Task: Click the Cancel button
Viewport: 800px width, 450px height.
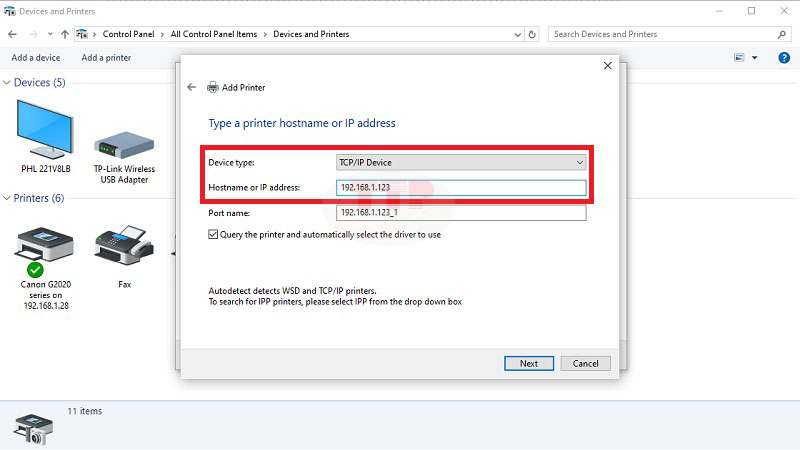Action: 585,363
